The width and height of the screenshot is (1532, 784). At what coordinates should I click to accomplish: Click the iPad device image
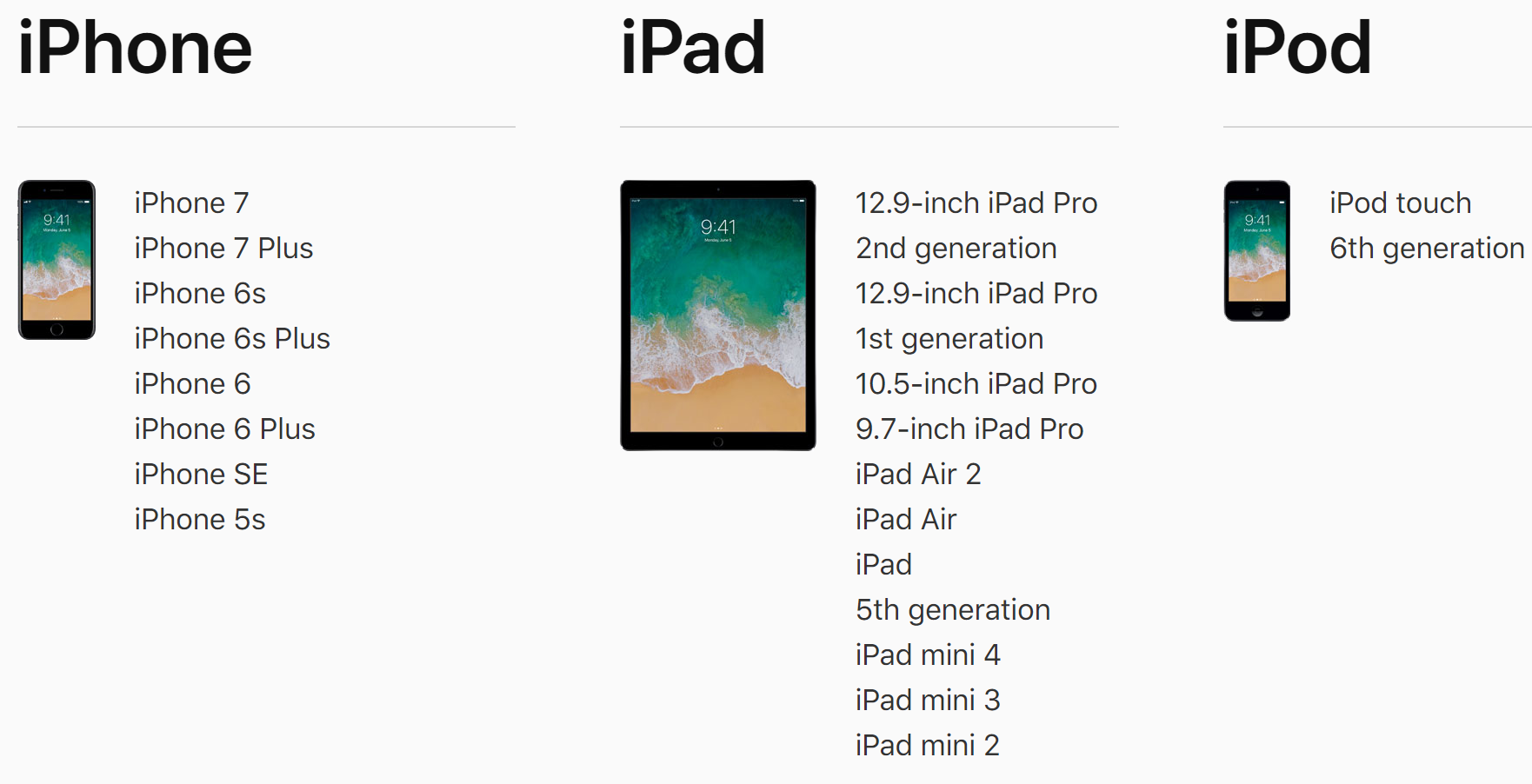717,316
